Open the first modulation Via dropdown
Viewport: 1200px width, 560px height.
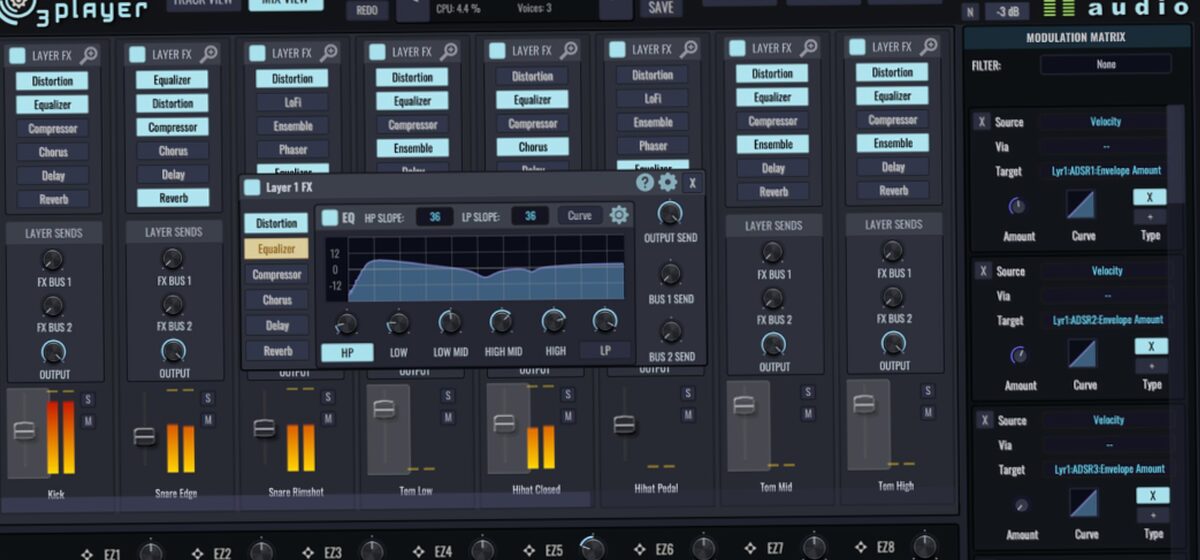1105,146
